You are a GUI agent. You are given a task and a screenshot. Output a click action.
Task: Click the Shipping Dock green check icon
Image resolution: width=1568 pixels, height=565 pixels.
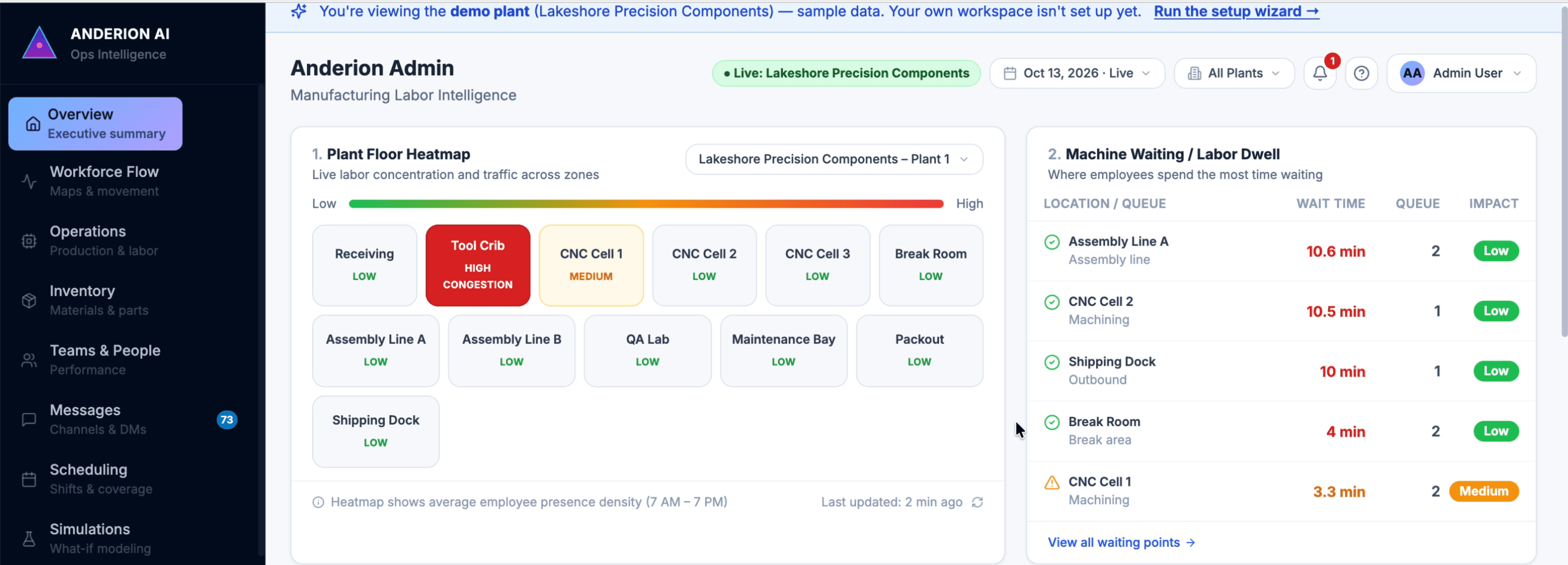click(1052, 362)
